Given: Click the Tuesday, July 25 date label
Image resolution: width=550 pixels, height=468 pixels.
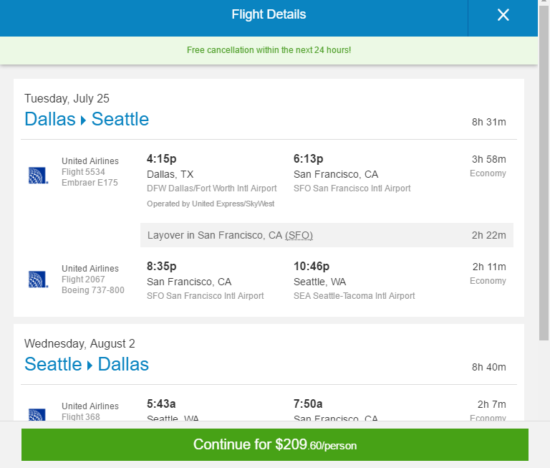Looking at the screenshot, I should [67, 99].
